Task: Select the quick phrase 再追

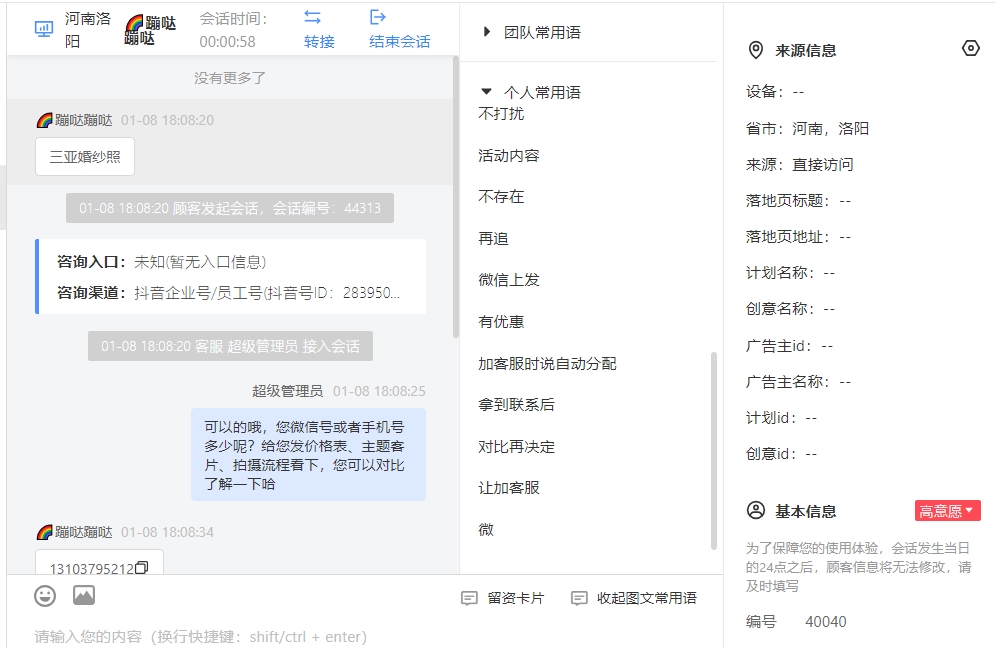Action: (x=494, y=239)
